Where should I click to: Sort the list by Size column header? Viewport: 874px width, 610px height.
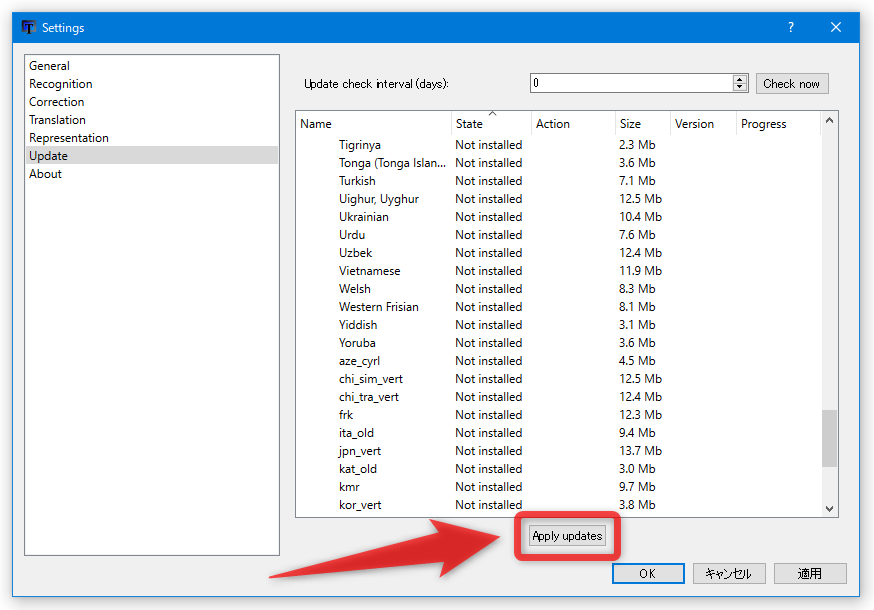(630, 124)
